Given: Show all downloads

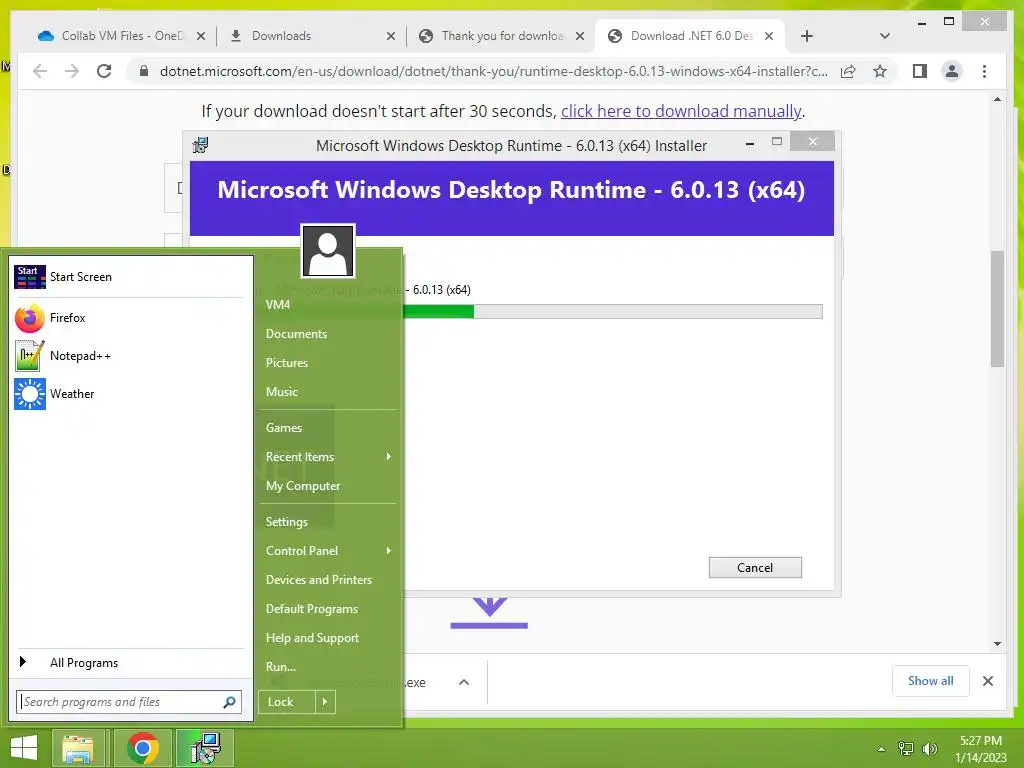Looking at the screenshot, I should [931, 681].
